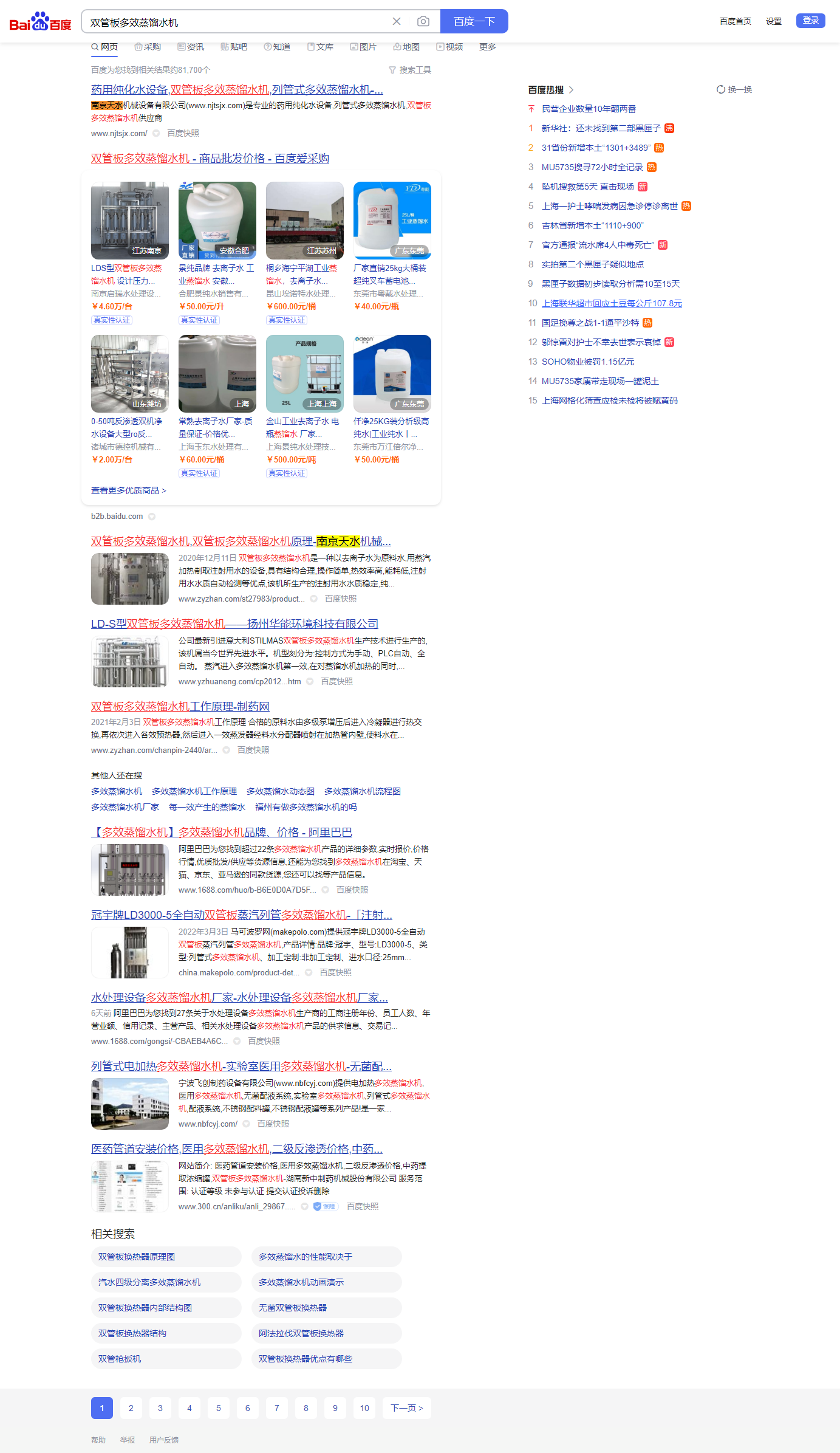The image size is (840, 1453).
Task: Open 冠宇牌LD3000-5 result link
Action: tap(242, 915)
